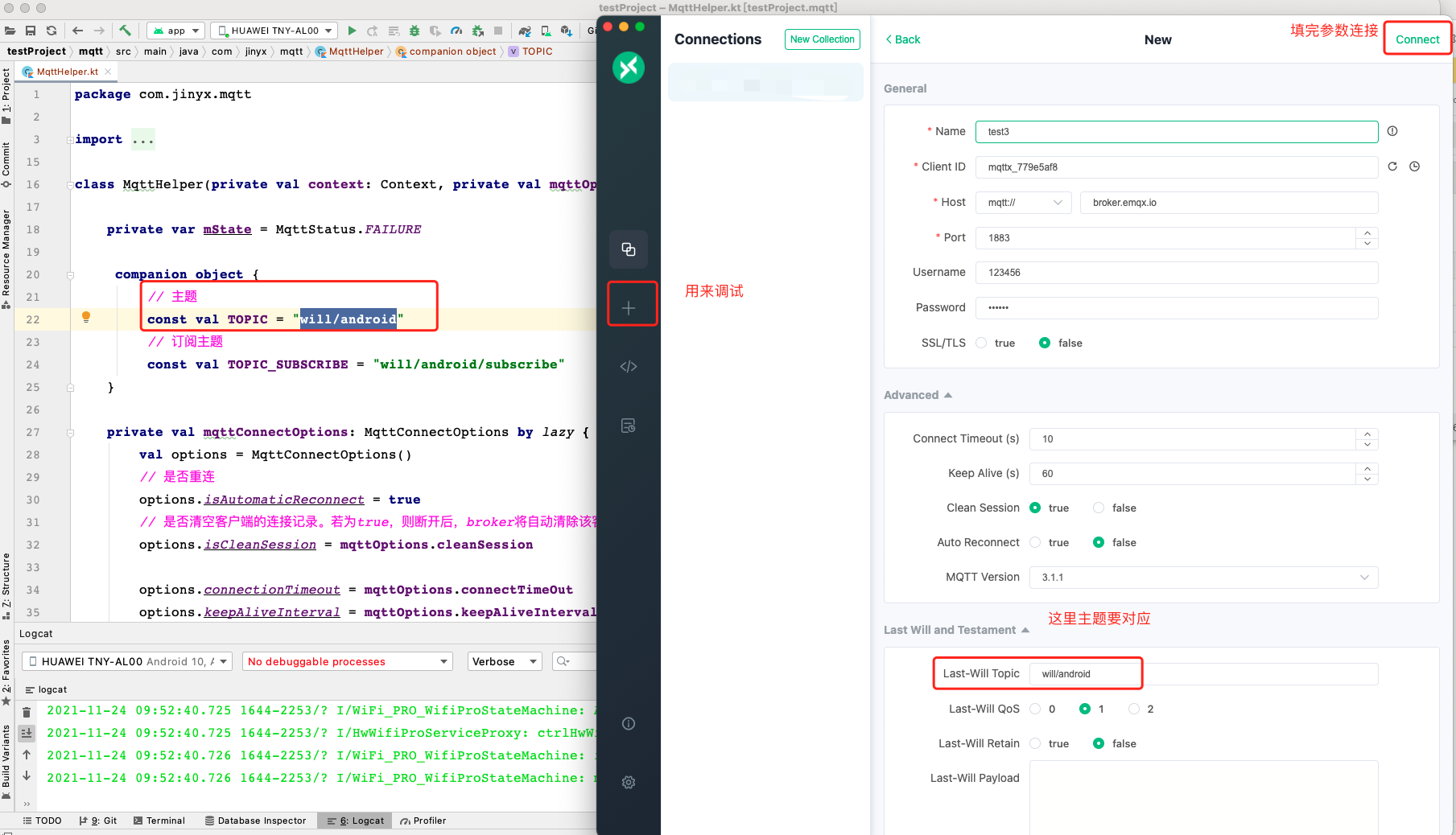The image size is (1456, 835).
Task: Open the MQTTX Script code icon
Action: click(x=629, y=367)
